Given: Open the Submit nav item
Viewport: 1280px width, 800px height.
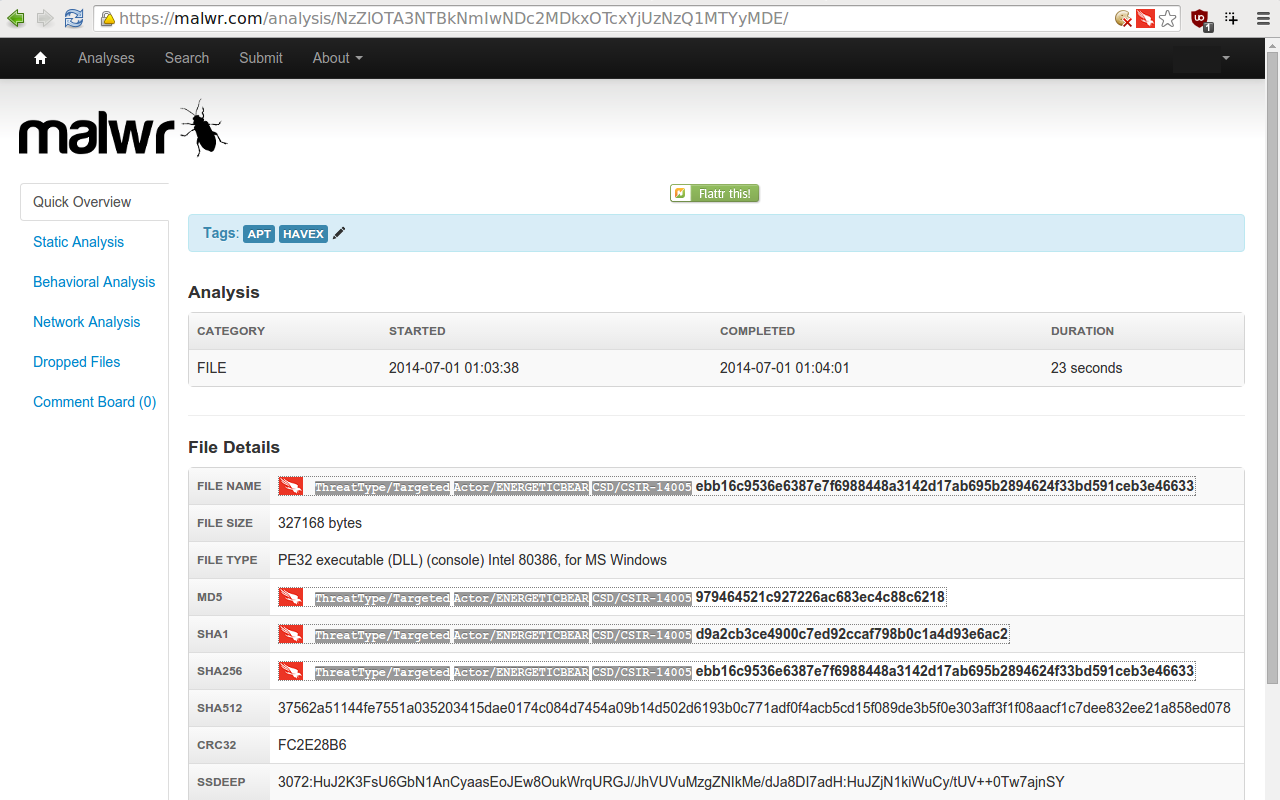Looking at the screenshot, I should [261, 58].
